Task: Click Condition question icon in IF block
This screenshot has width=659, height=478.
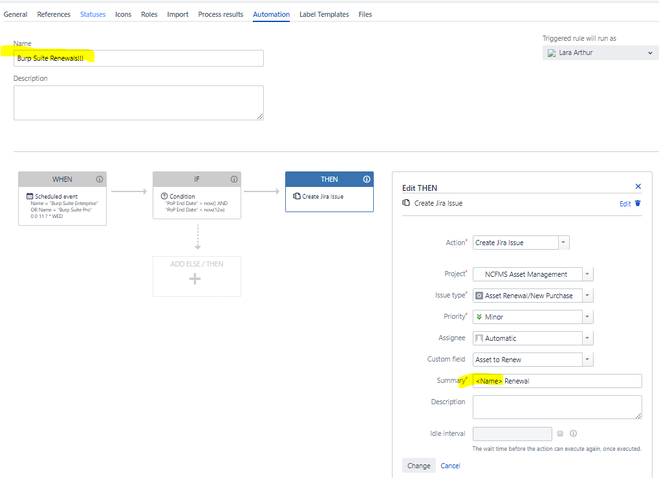Action: 164,196
